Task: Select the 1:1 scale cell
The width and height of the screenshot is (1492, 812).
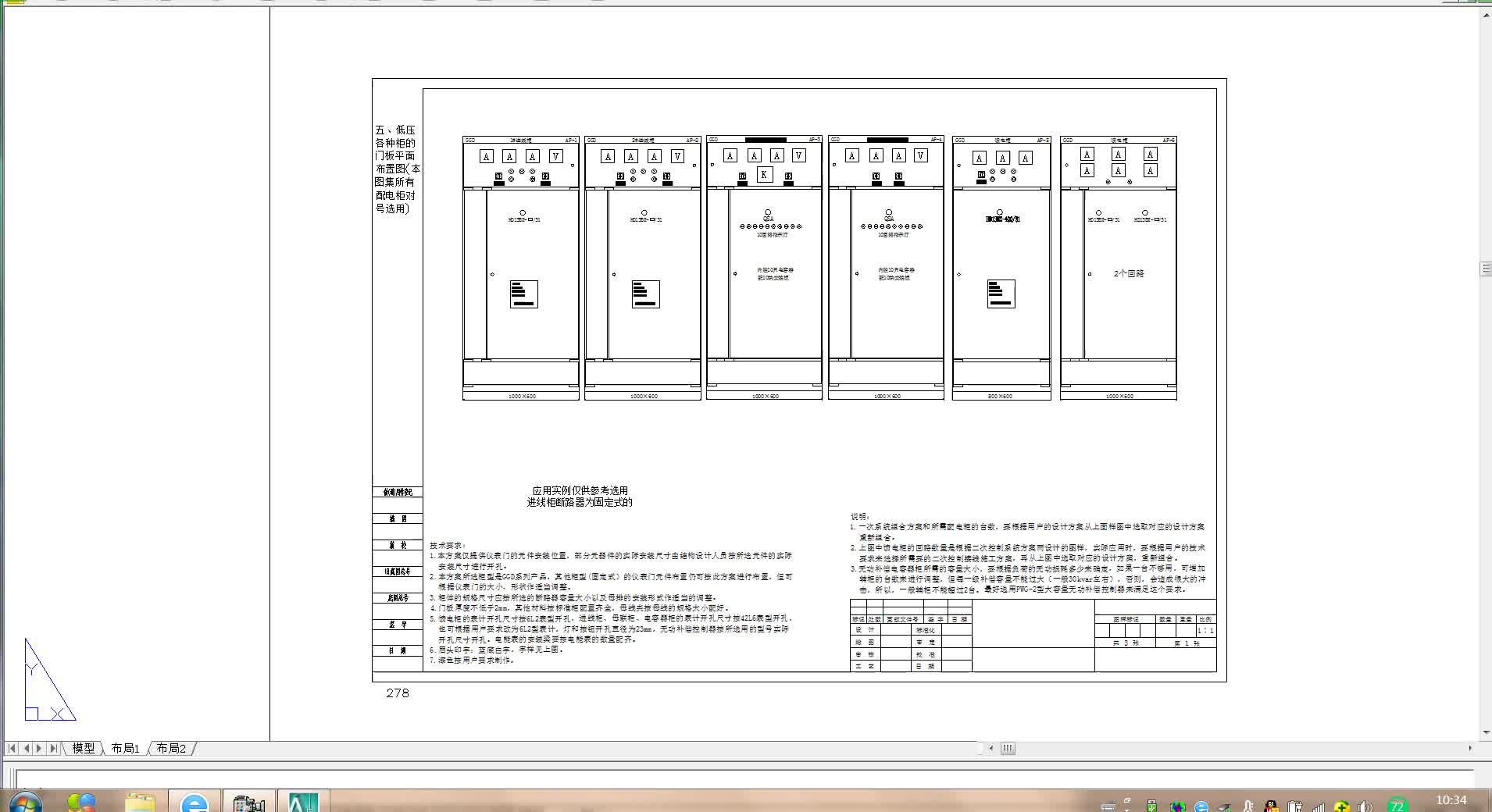Action: (x=1205, y=631)
